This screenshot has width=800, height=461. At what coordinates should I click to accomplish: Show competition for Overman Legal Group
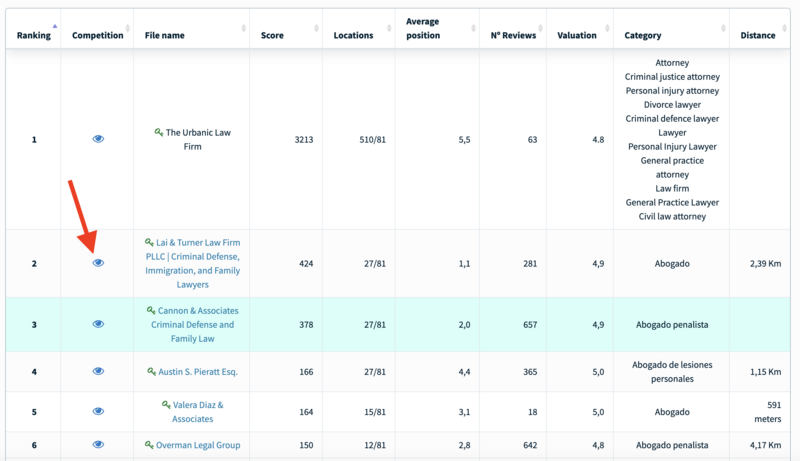coord(98,445)
